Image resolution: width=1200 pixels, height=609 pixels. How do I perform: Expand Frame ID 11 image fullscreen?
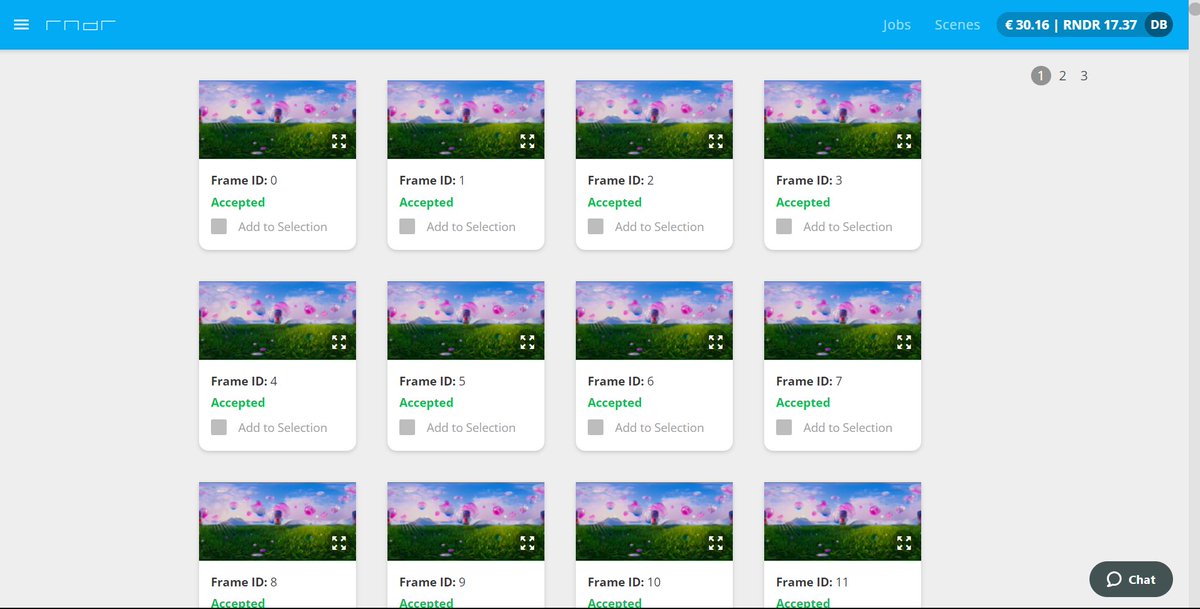[904, 543]
